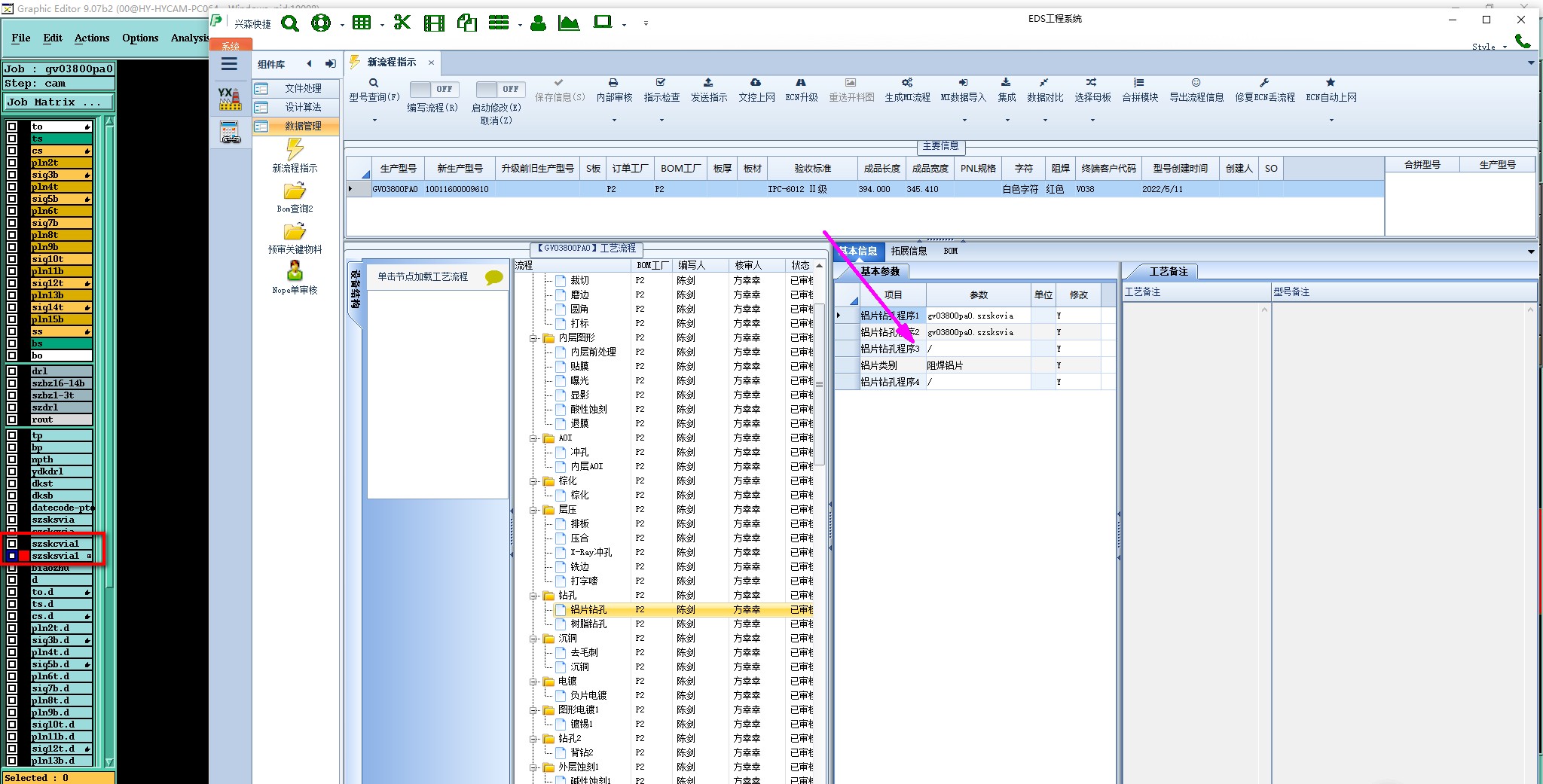Image resolution: width=1543 pixels, height=784 pixels.
Task: Toggle checkbox for layer 'sig3b' in Graphic Editor
Action: 12,175
